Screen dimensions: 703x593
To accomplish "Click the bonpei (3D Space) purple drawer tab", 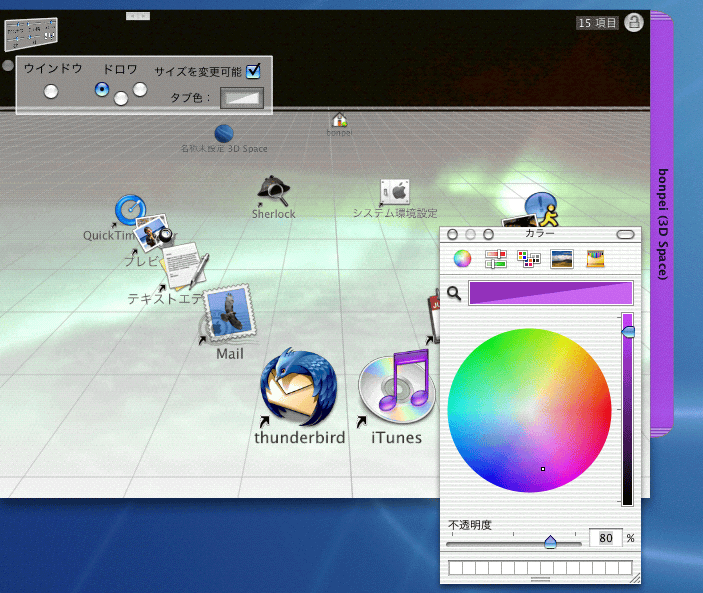I will point(662,224).
